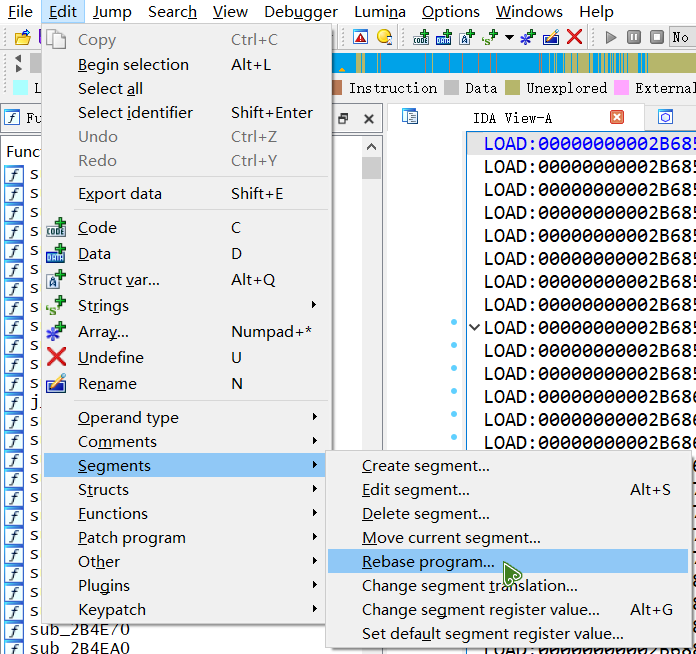Click the toolbar Array asterisk icon
This screenshot has height=654, width=696.
tap(528, 37)
